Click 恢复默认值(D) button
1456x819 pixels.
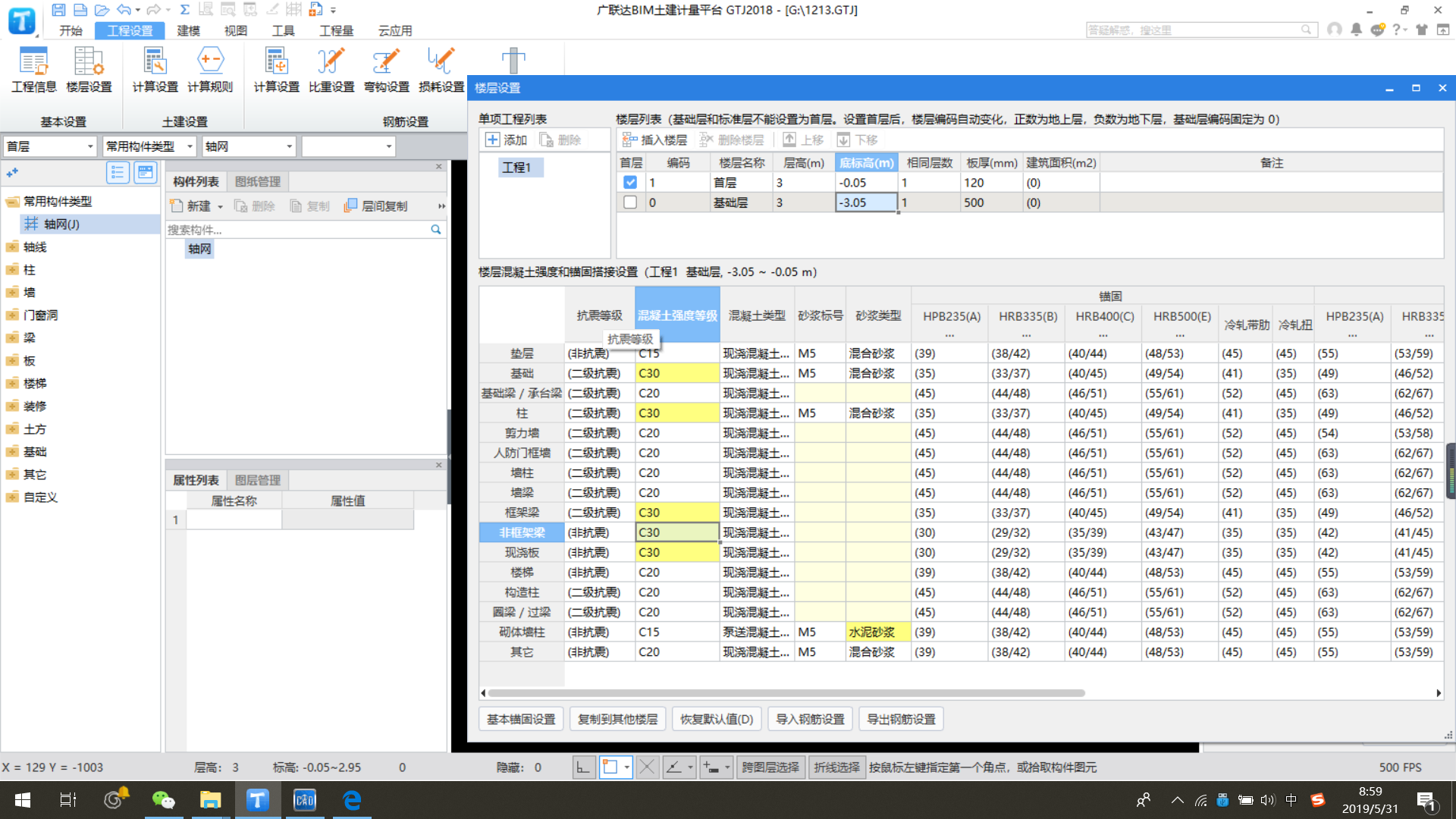click(x=718, y=719)
